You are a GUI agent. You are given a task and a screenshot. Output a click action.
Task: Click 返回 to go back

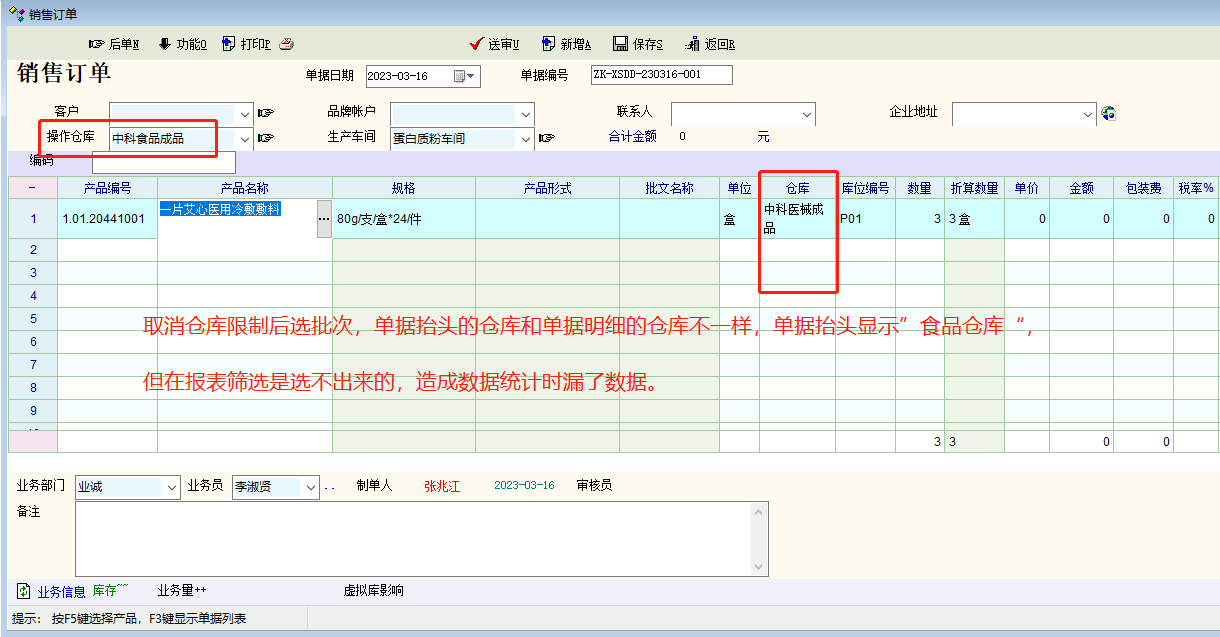(x=693, y=44)
